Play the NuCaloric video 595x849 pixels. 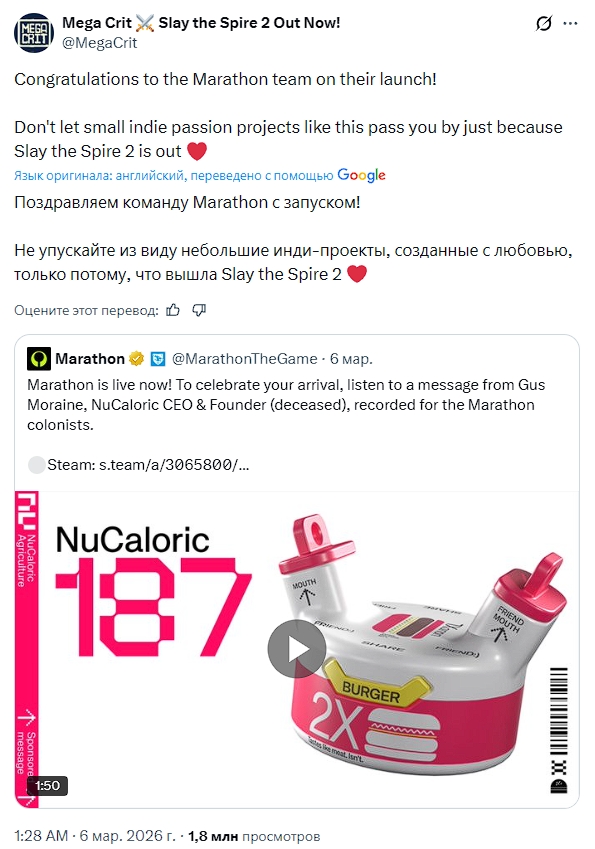pyautogui.click(x=297, y=649)
